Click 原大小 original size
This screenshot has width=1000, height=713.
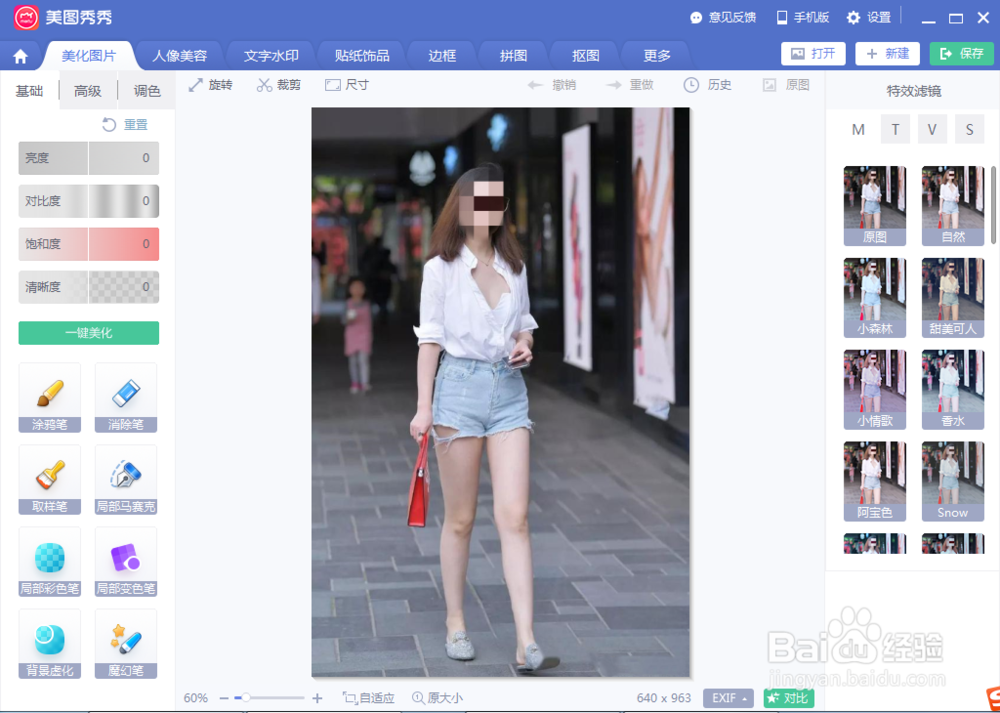438,698
